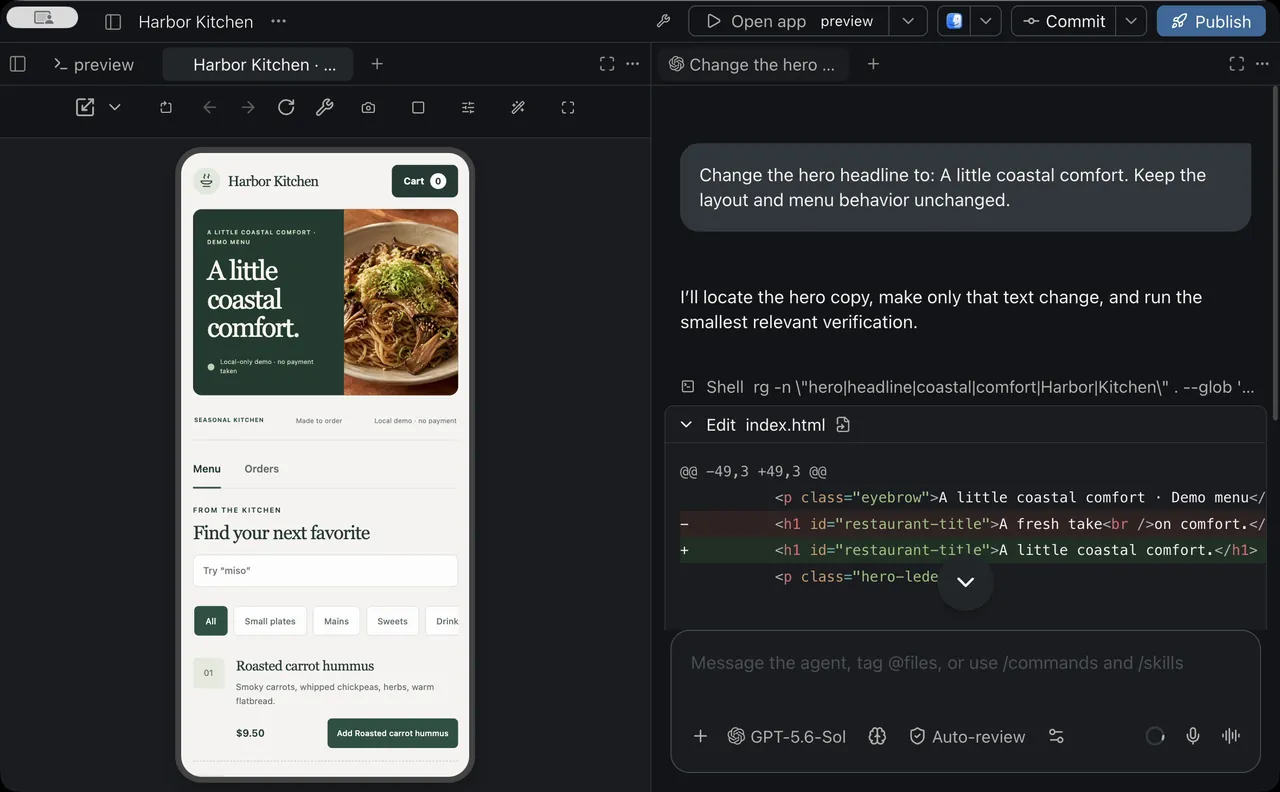Screen dimensions: 1280x792
Task: Collapse the Edit index.html diff
Action: coord(686,425)
